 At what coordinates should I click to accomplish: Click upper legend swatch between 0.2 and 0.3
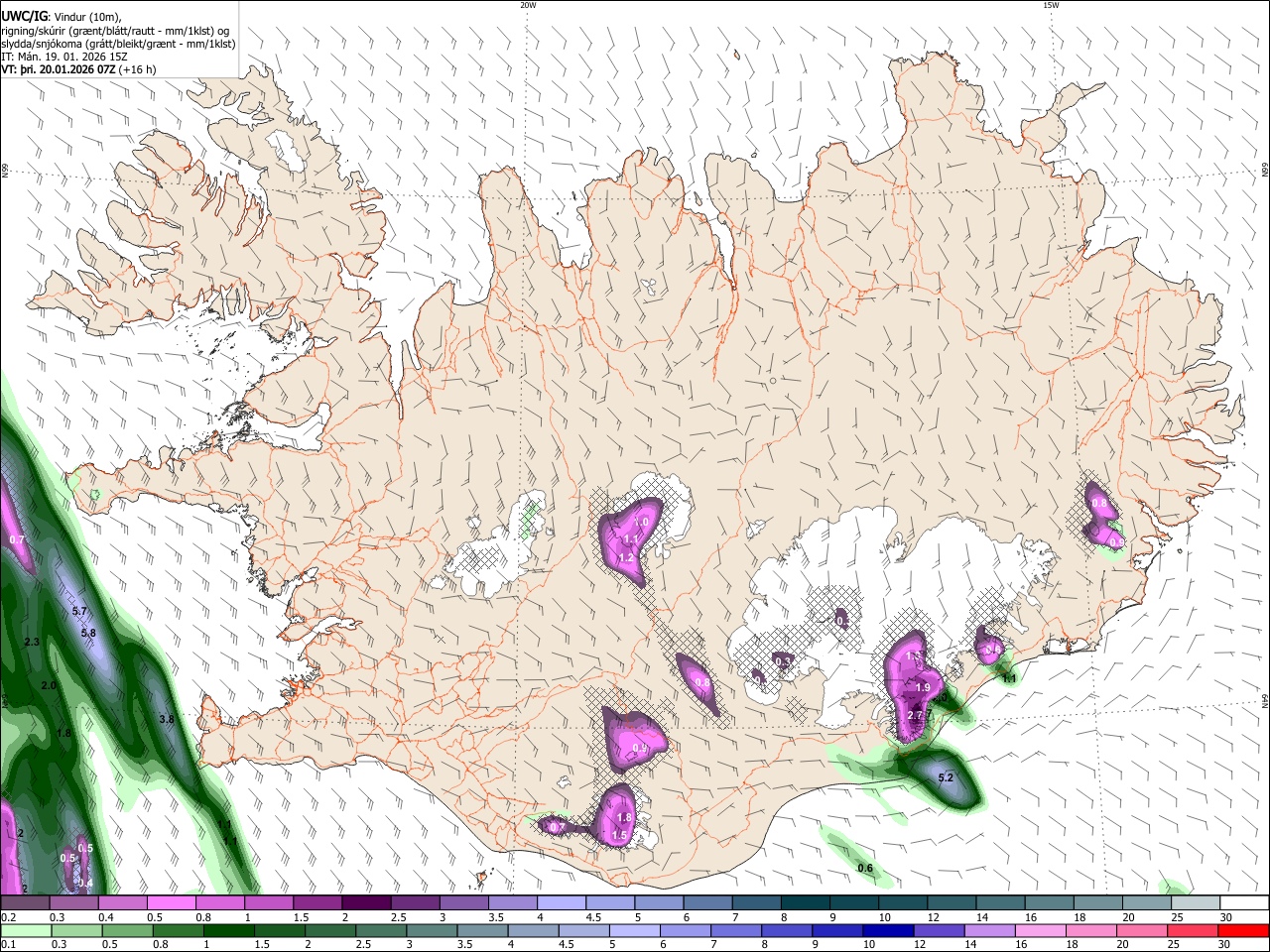(x=25, y=902)
